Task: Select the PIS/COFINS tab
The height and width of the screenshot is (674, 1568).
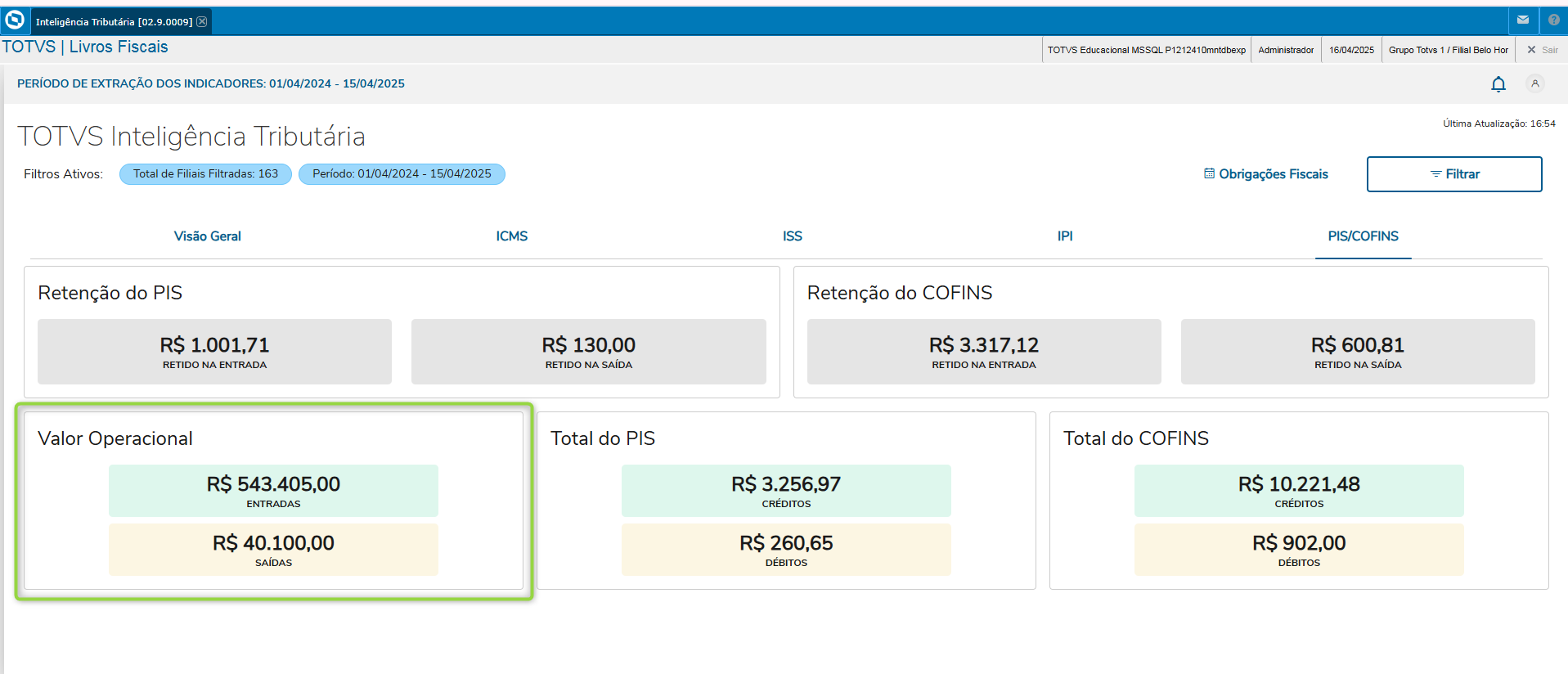Action: click(1364, 236)
